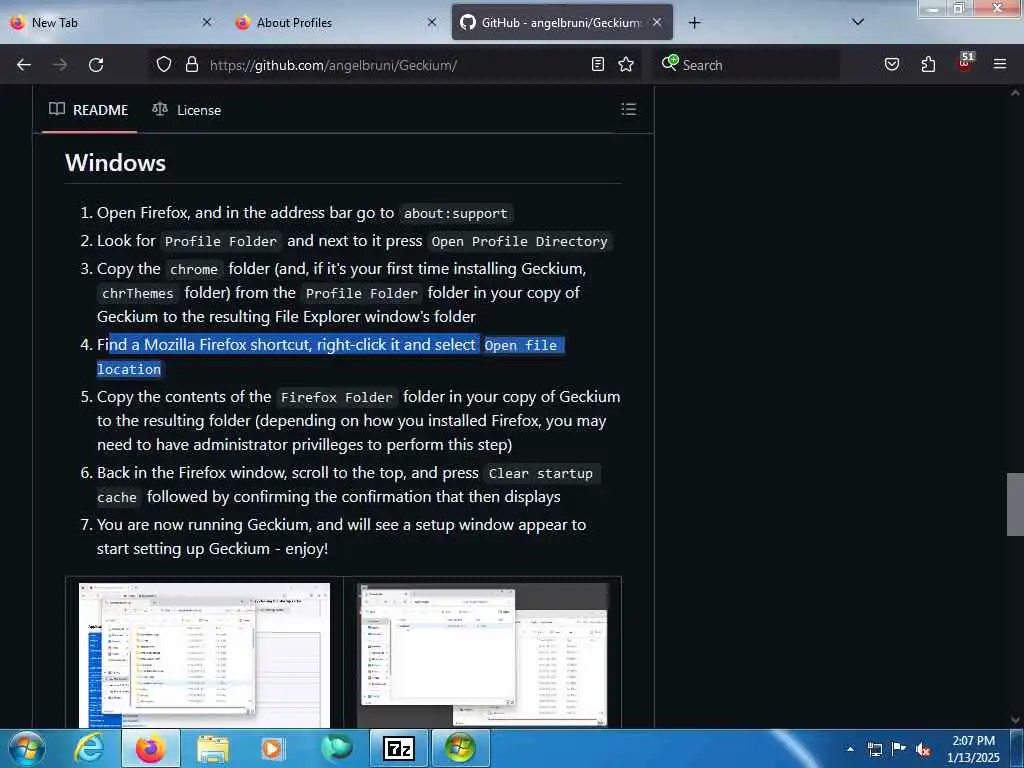Show hidden tray icons arrow

pos(850,749)
